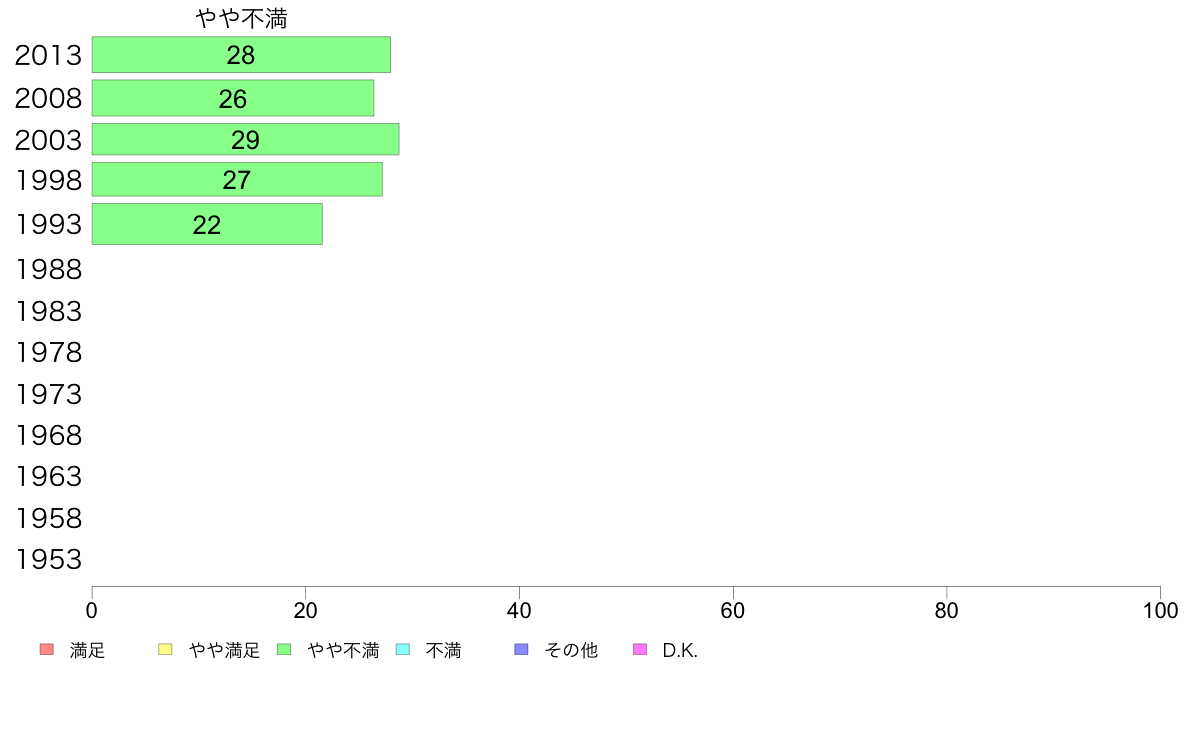Click the その他 legend text
The height and width of the screenshot is (736, 1188).
[571, 650]
